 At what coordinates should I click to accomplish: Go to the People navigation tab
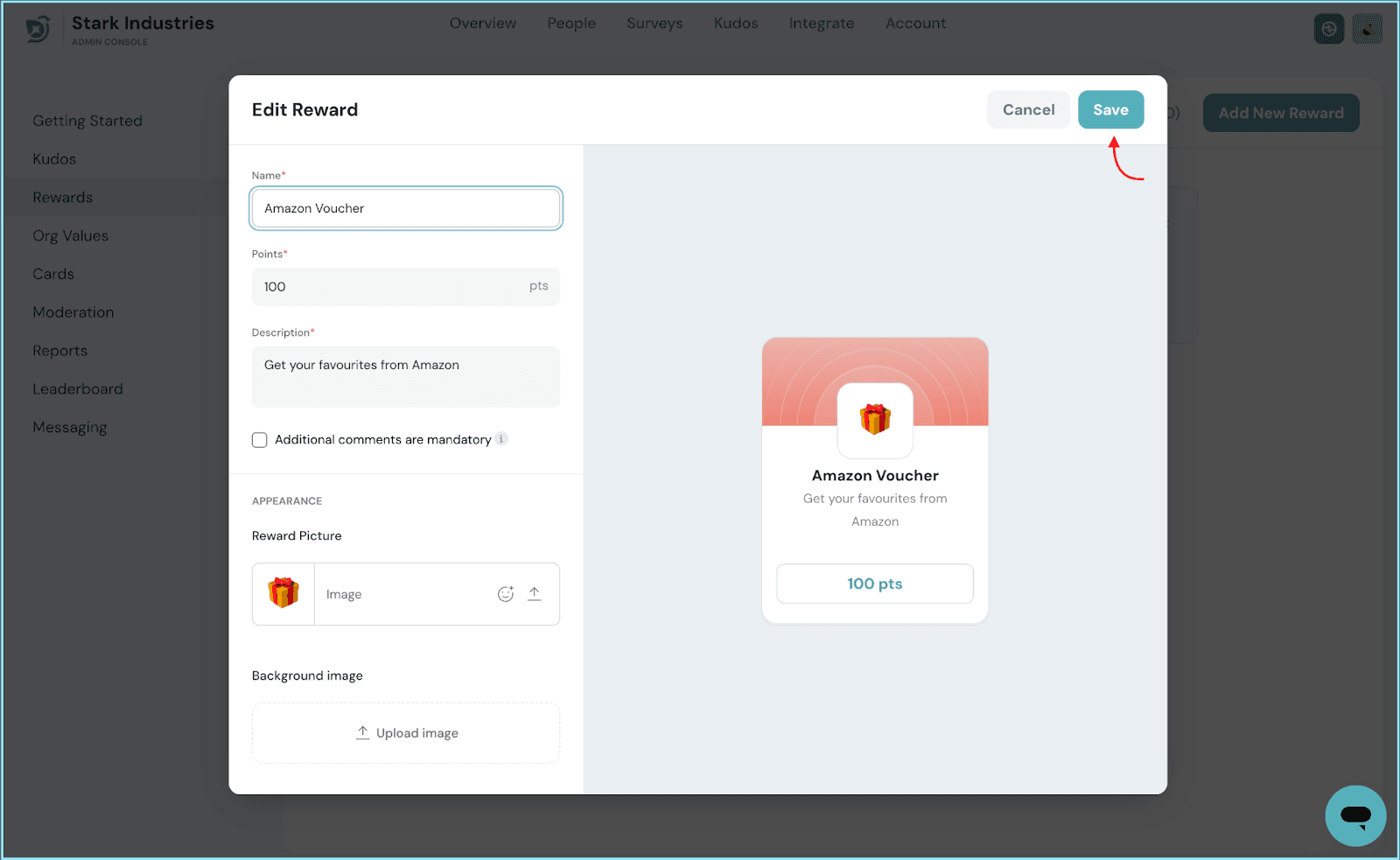coord(571,24)
